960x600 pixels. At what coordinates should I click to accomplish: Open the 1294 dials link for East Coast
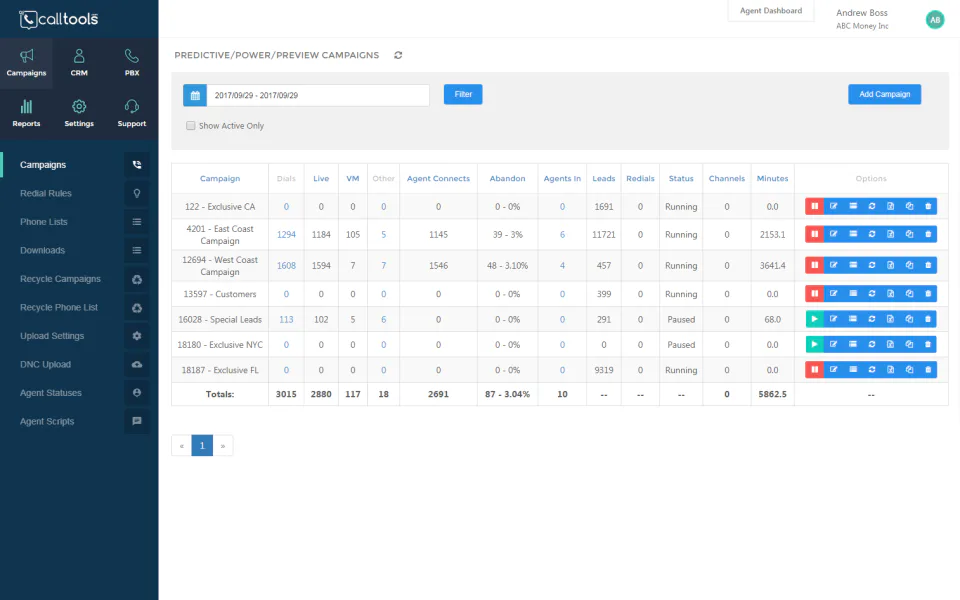(x=286, y=234)
